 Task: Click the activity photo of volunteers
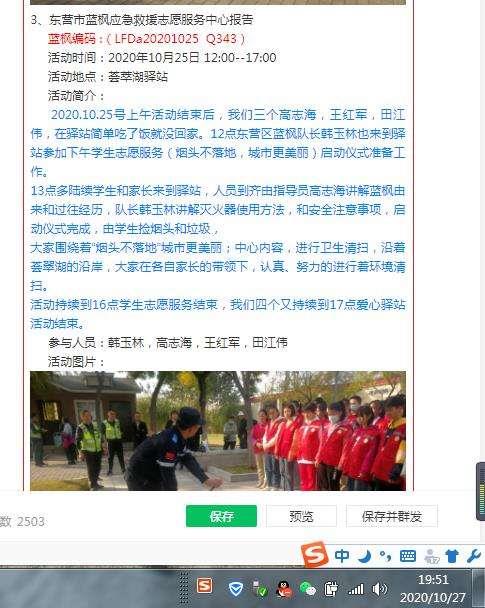coord(218,431)
